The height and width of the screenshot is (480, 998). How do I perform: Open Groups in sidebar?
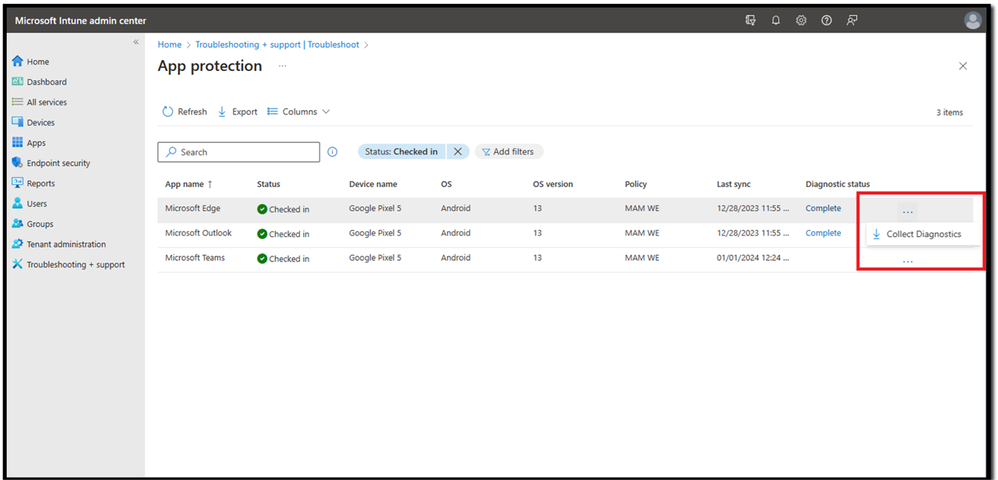32,224
